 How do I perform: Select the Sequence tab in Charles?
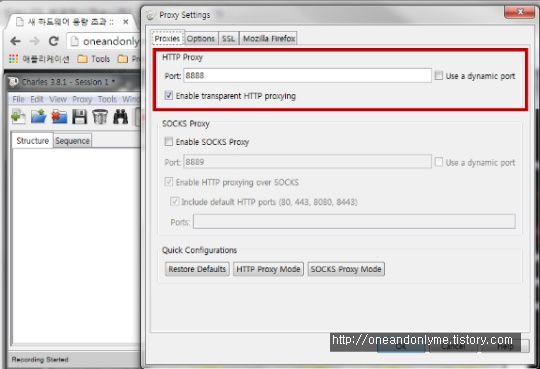[72, 141]
